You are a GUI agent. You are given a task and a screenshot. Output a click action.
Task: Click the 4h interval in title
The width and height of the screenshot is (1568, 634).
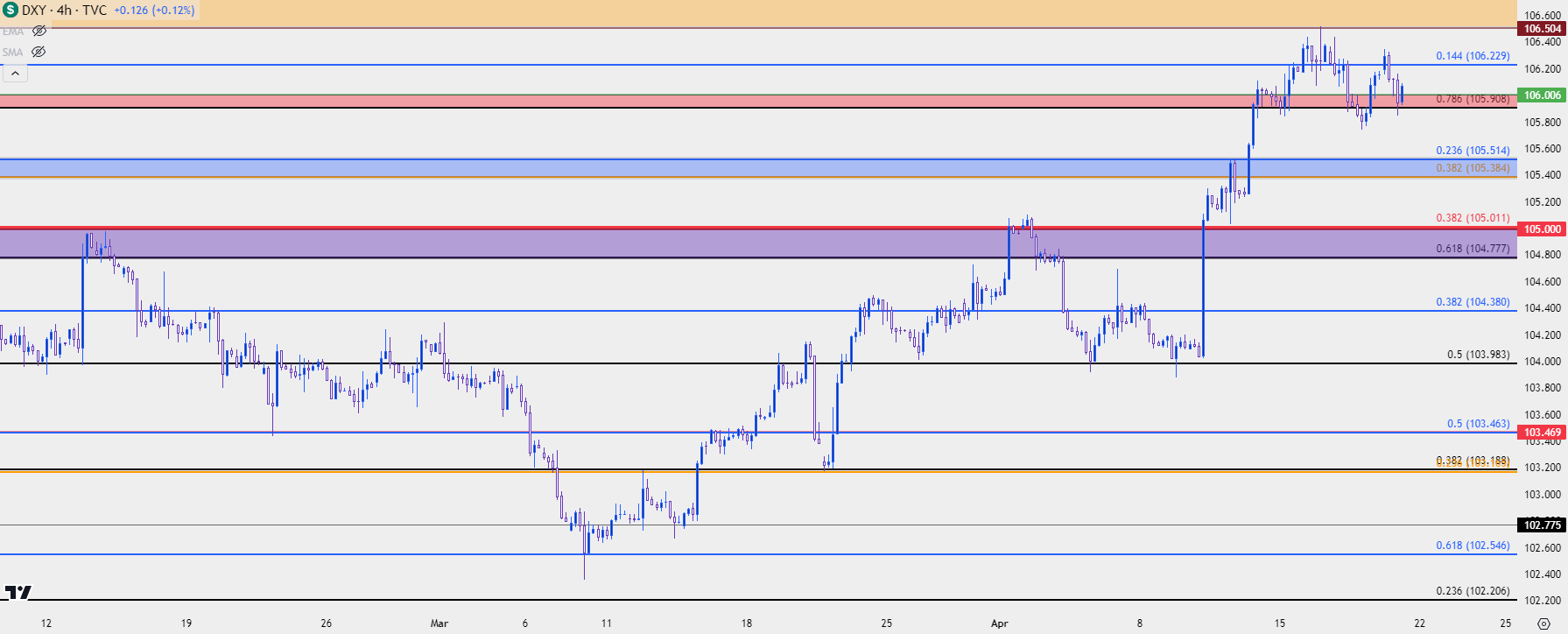[x=64, y=11]
